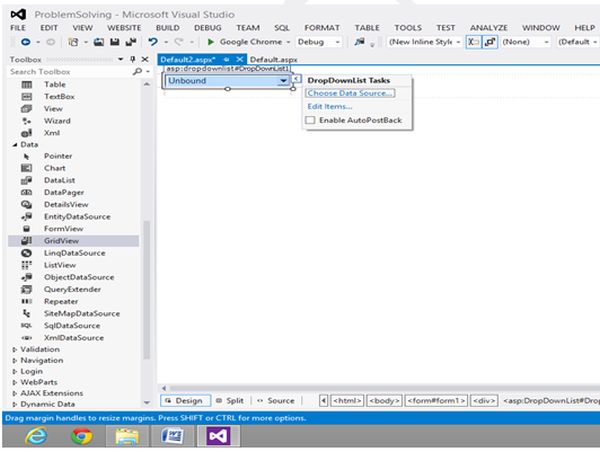This screenshot has height=452, width=600.
Task: Open the DEBUG menu
Action: pyautogui.click(x=208, y=28)
